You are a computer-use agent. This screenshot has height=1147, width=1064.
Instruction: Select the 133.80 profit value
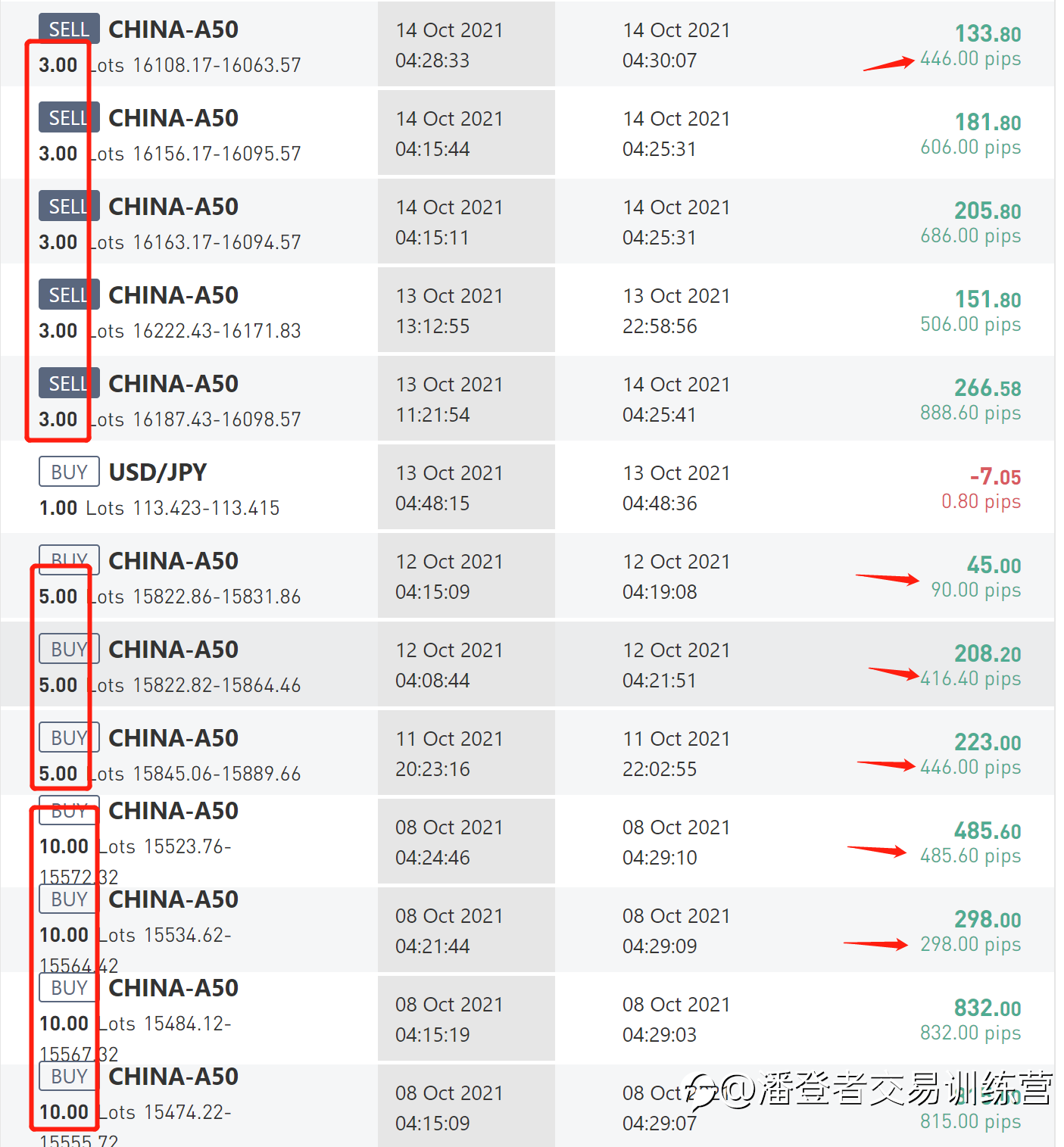pos(988,33)
